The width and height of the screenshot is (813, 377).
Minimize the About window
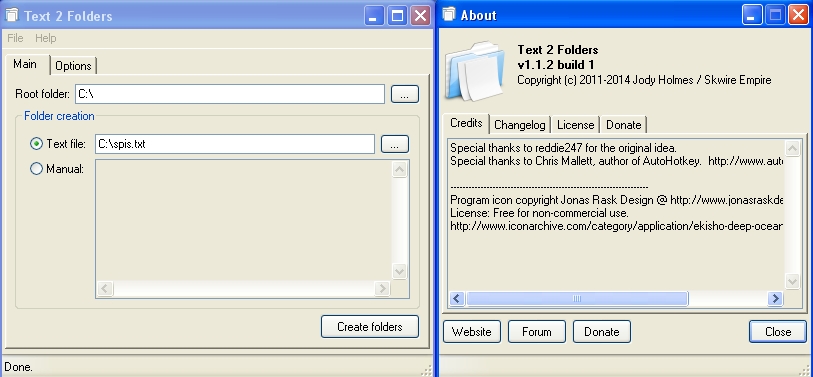[752, 15]
